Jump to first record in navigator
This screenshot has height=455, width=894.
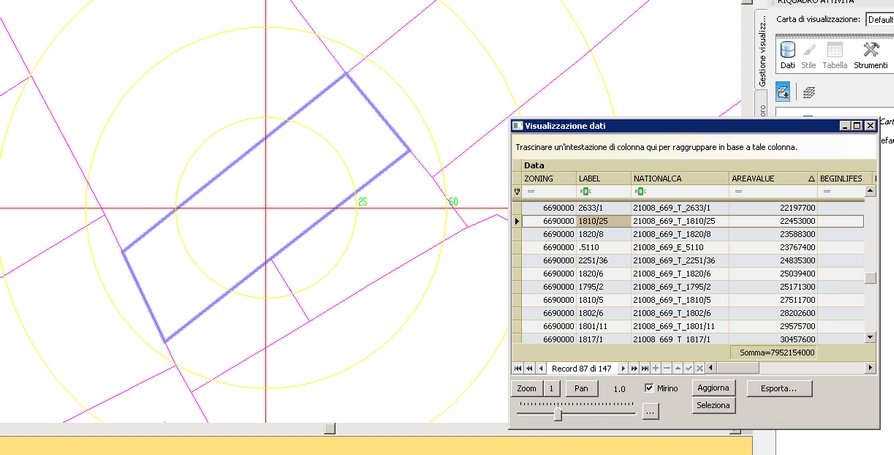click(518, 368)
